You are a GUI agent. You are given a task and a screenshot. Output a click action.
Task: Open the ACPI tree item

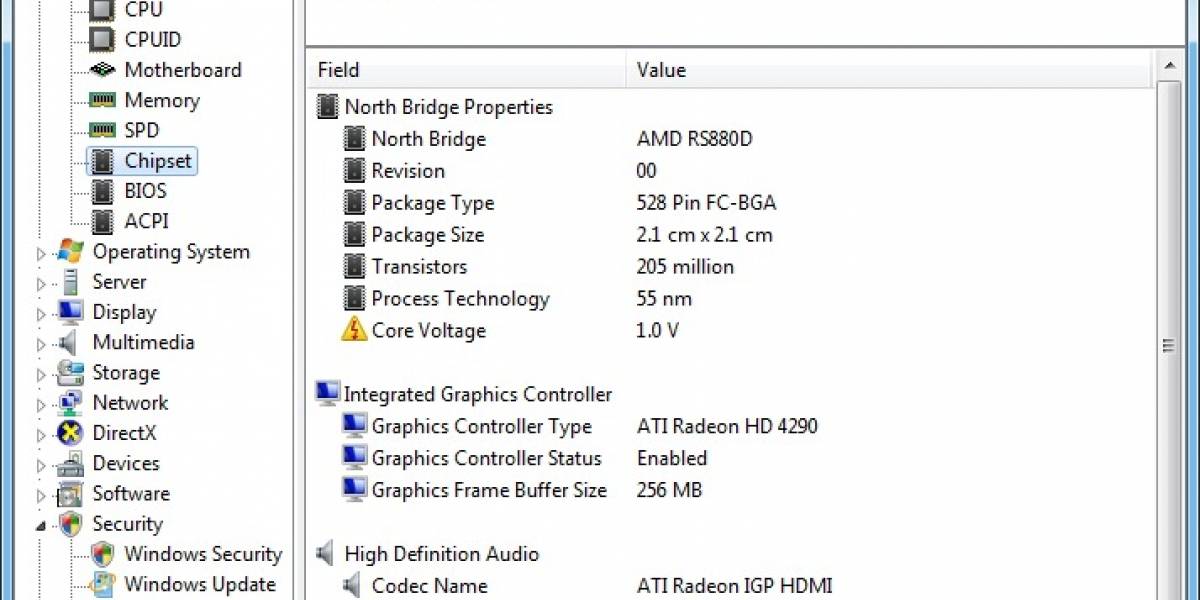146,221
